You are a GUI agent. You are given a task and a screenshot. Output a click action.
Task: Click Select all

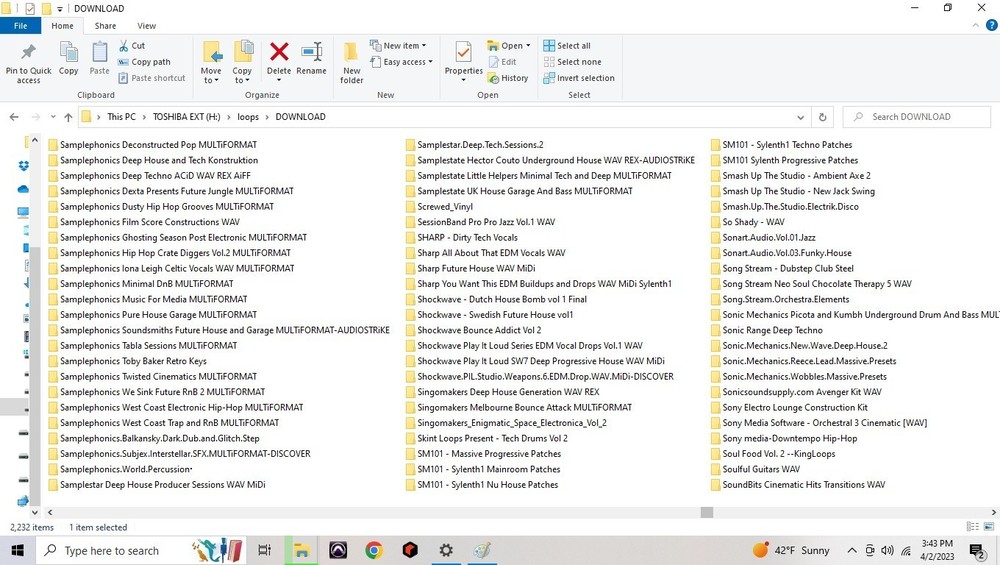point(567,46)
